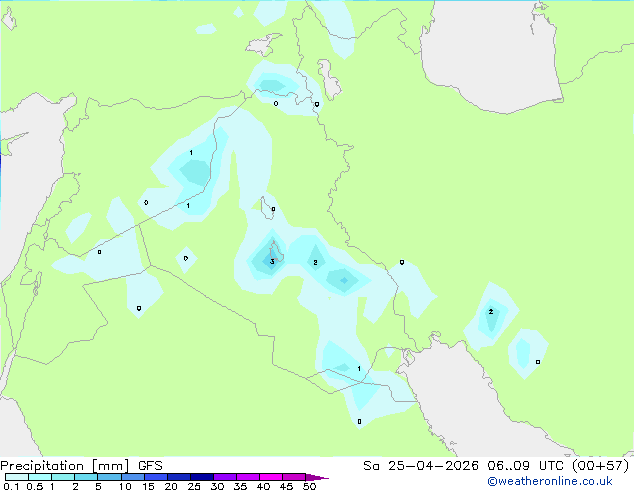
Task: Pick the legend swatch between 2 and 5
Action: (86, 477)
